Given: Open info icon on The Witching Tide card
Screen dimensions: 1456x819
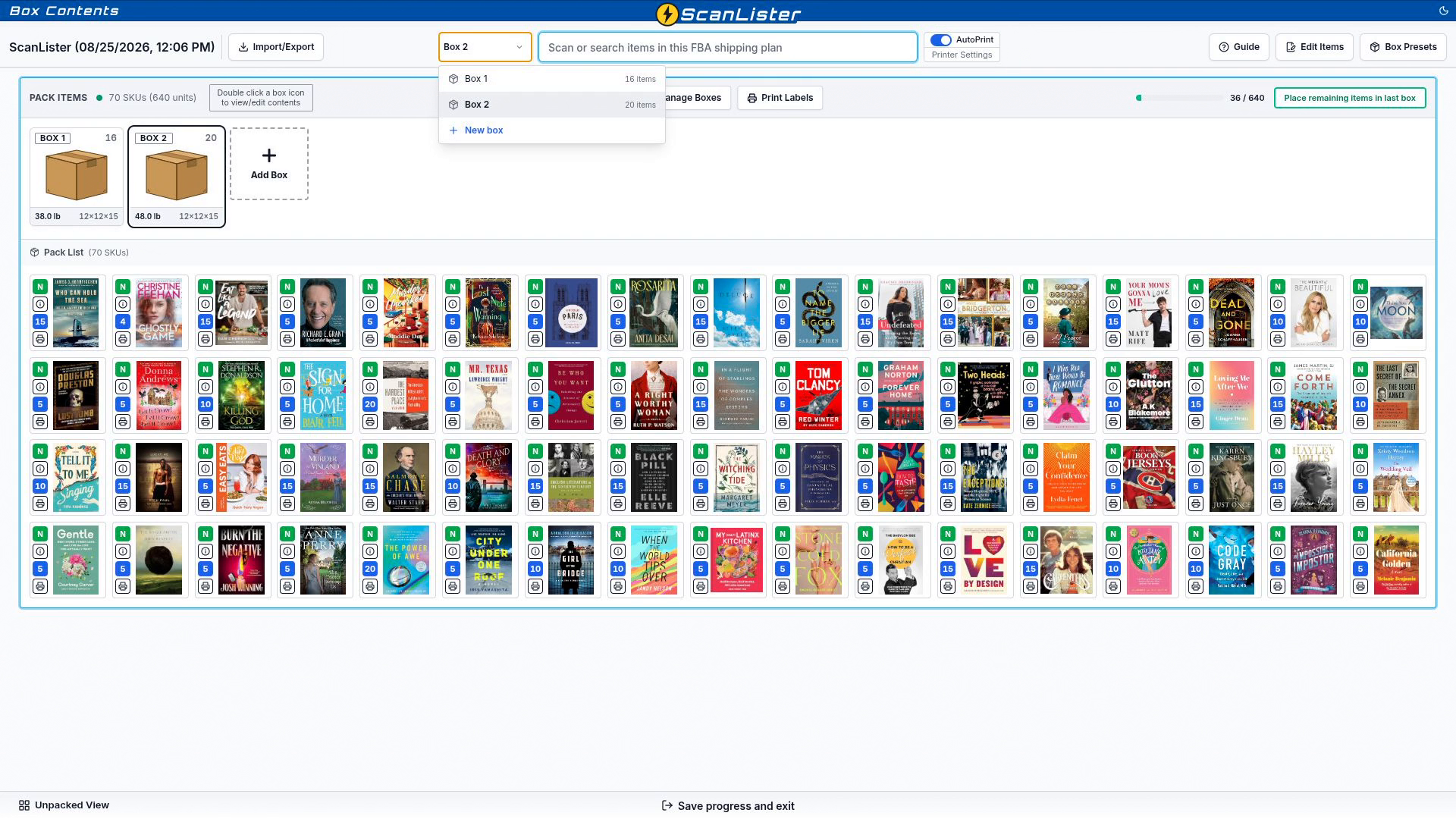Looking at the screenshot, I should click(x=701, y=469).
